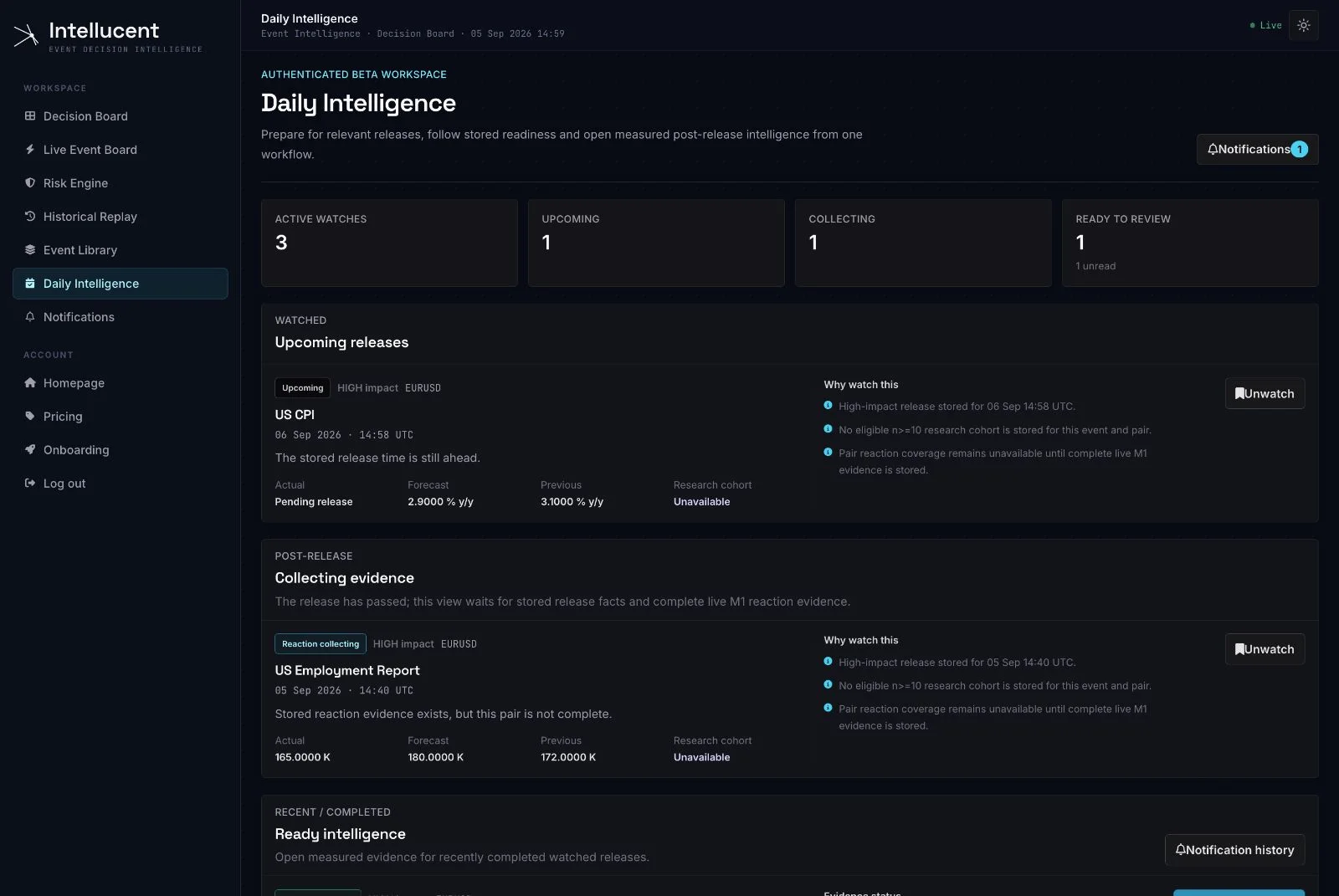Click the Live Event Board lightning icon

point(30,150)
